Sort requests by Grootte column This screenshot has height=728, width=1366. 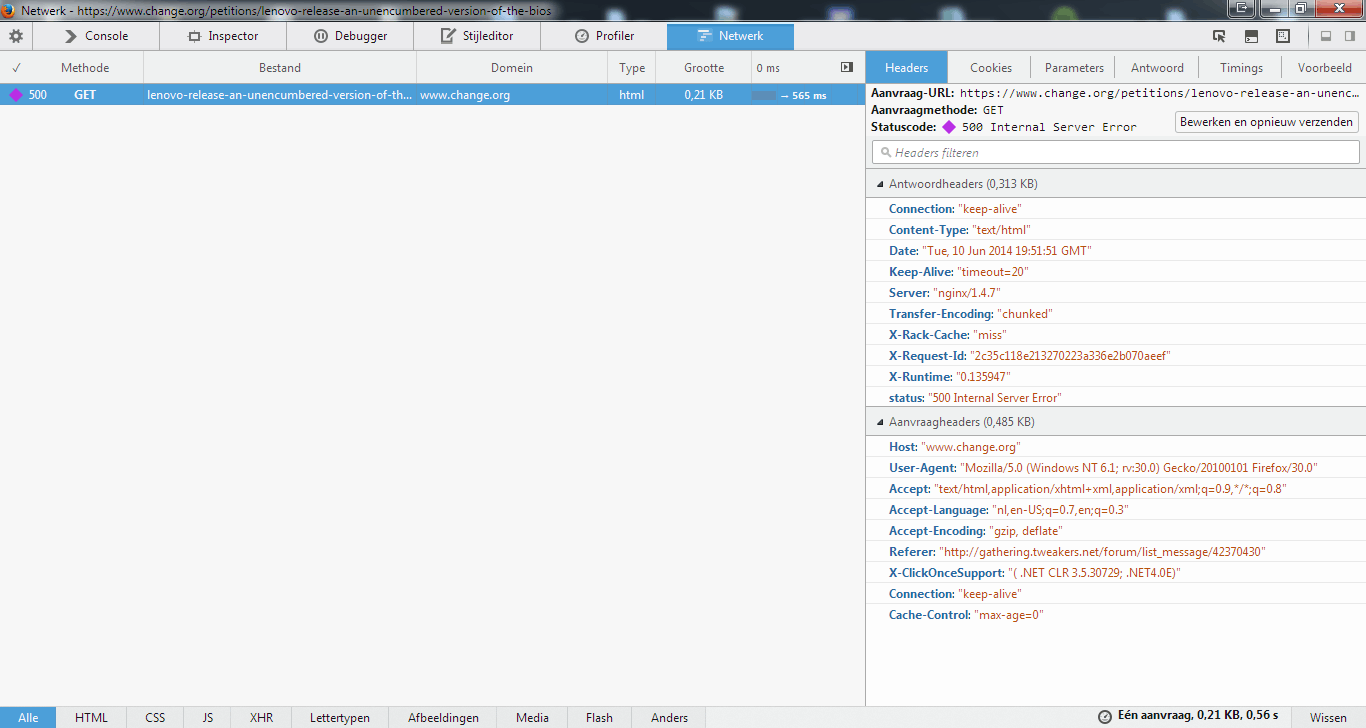click(704, 68)
